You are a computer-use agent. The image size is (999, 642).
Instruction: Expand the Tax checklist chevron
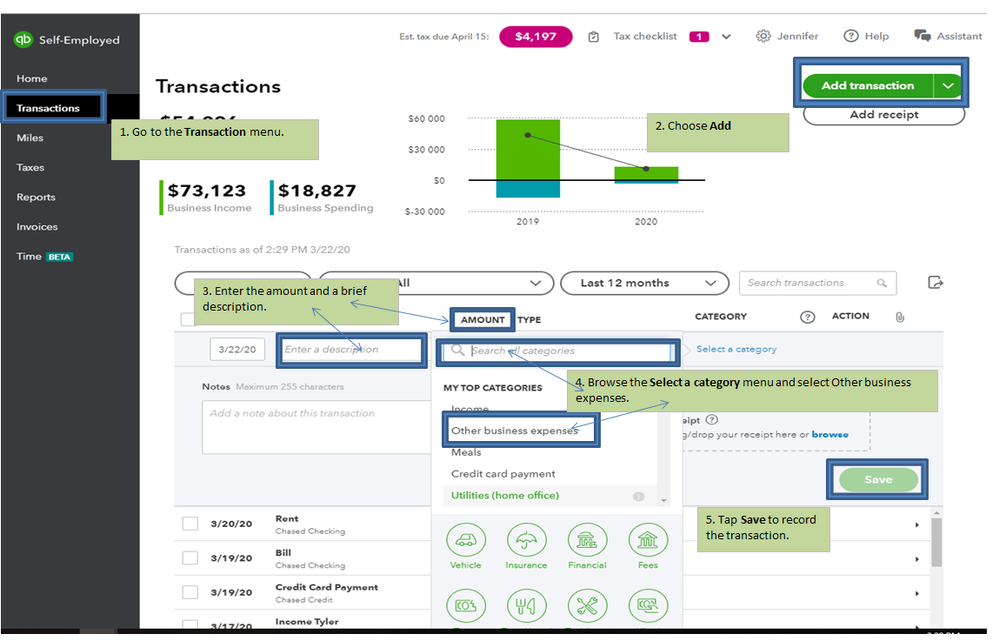point(726,36)
